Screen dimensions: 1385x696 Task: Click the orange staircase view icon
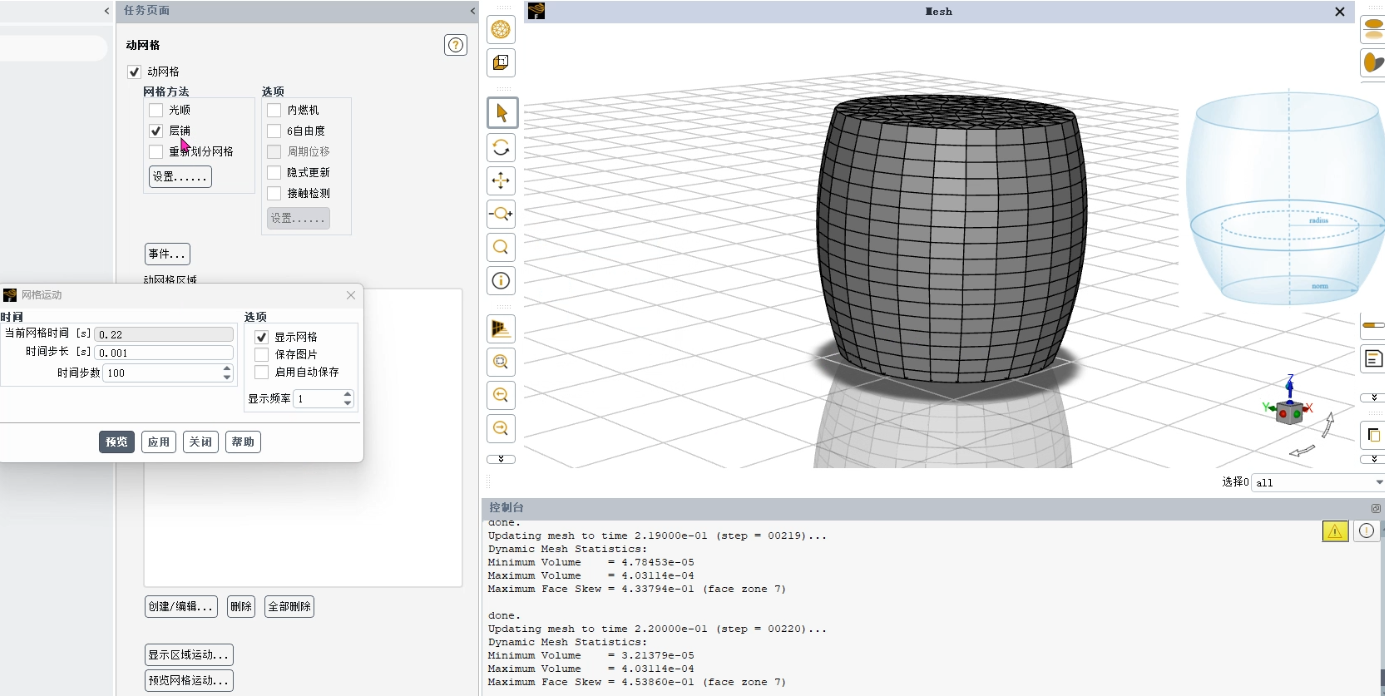click(502, 329)
